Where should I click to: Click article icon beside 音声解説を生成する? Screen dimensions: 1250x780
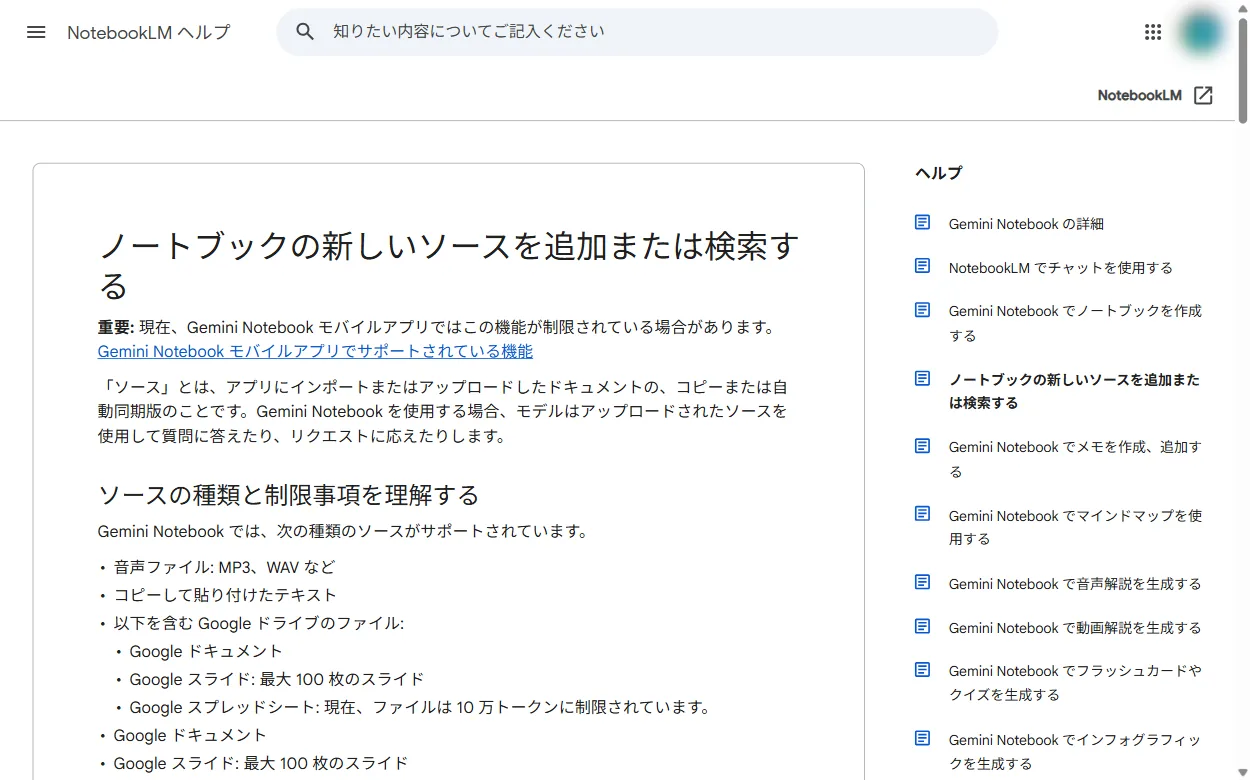pos(923,582)
